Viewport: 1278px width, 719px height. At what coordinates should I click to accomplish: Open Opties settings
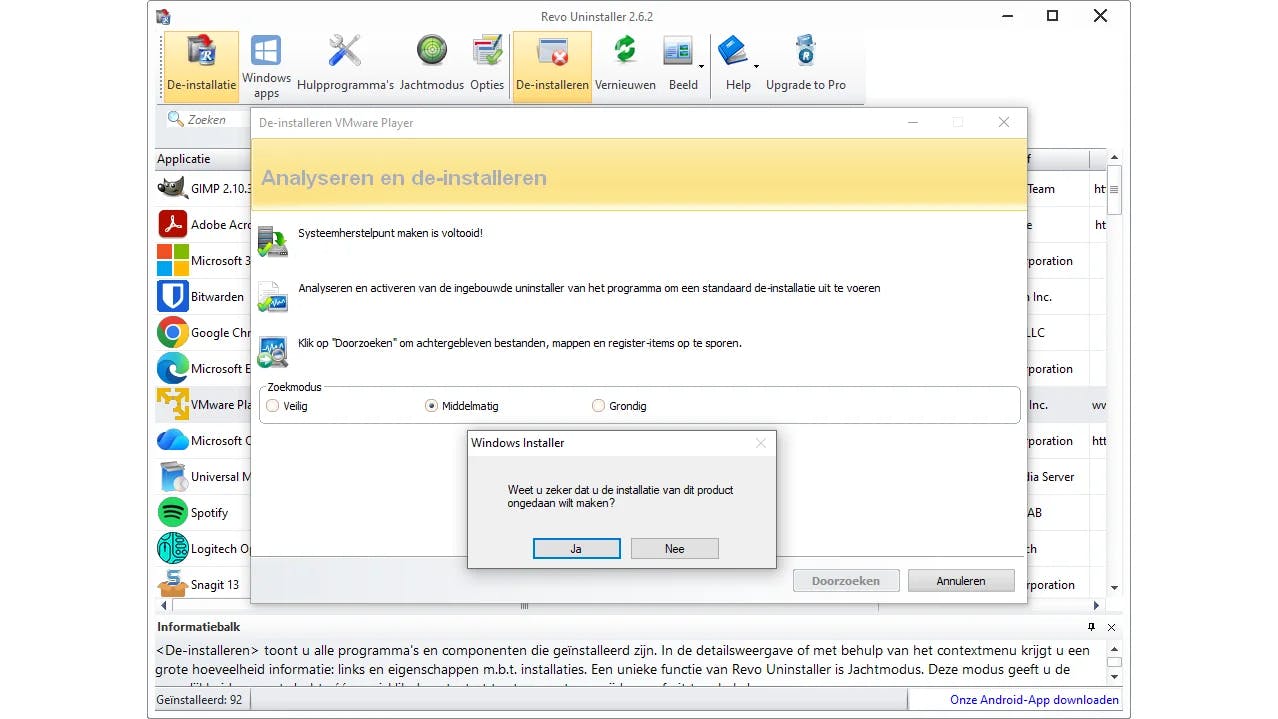(x=487, y=65)
